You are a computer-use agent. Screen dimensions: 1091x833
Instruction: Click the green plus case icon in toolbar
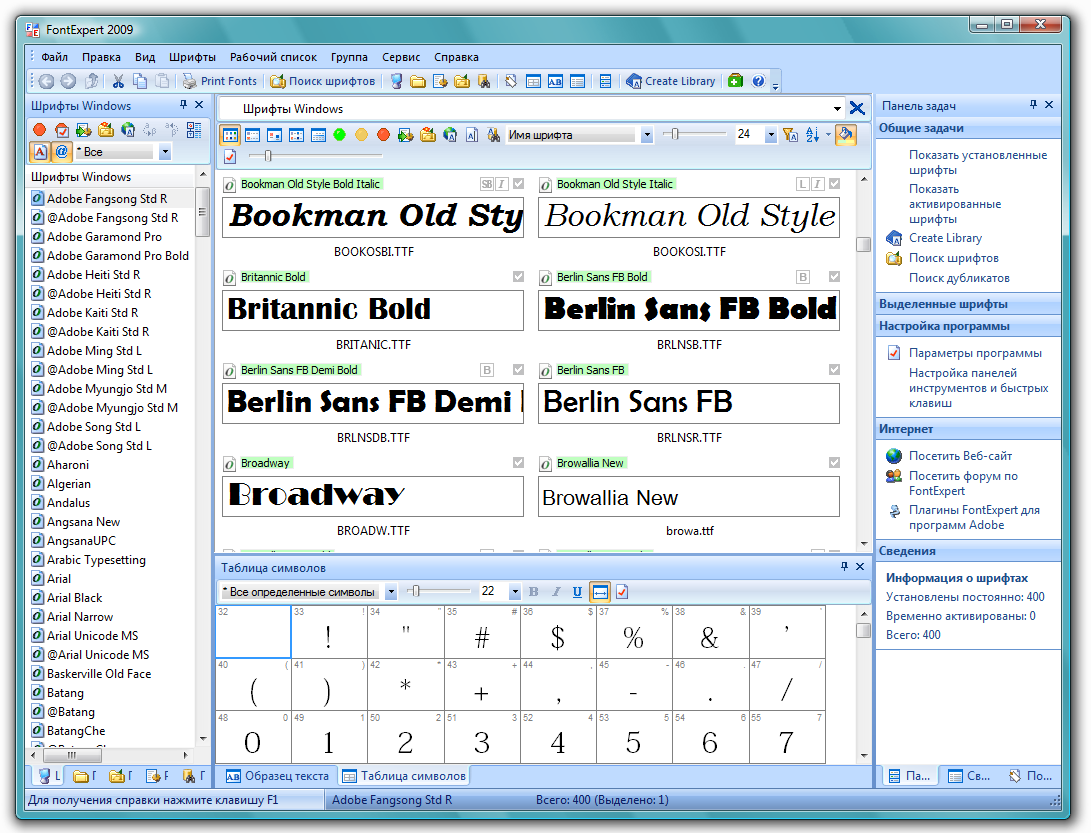735,81
